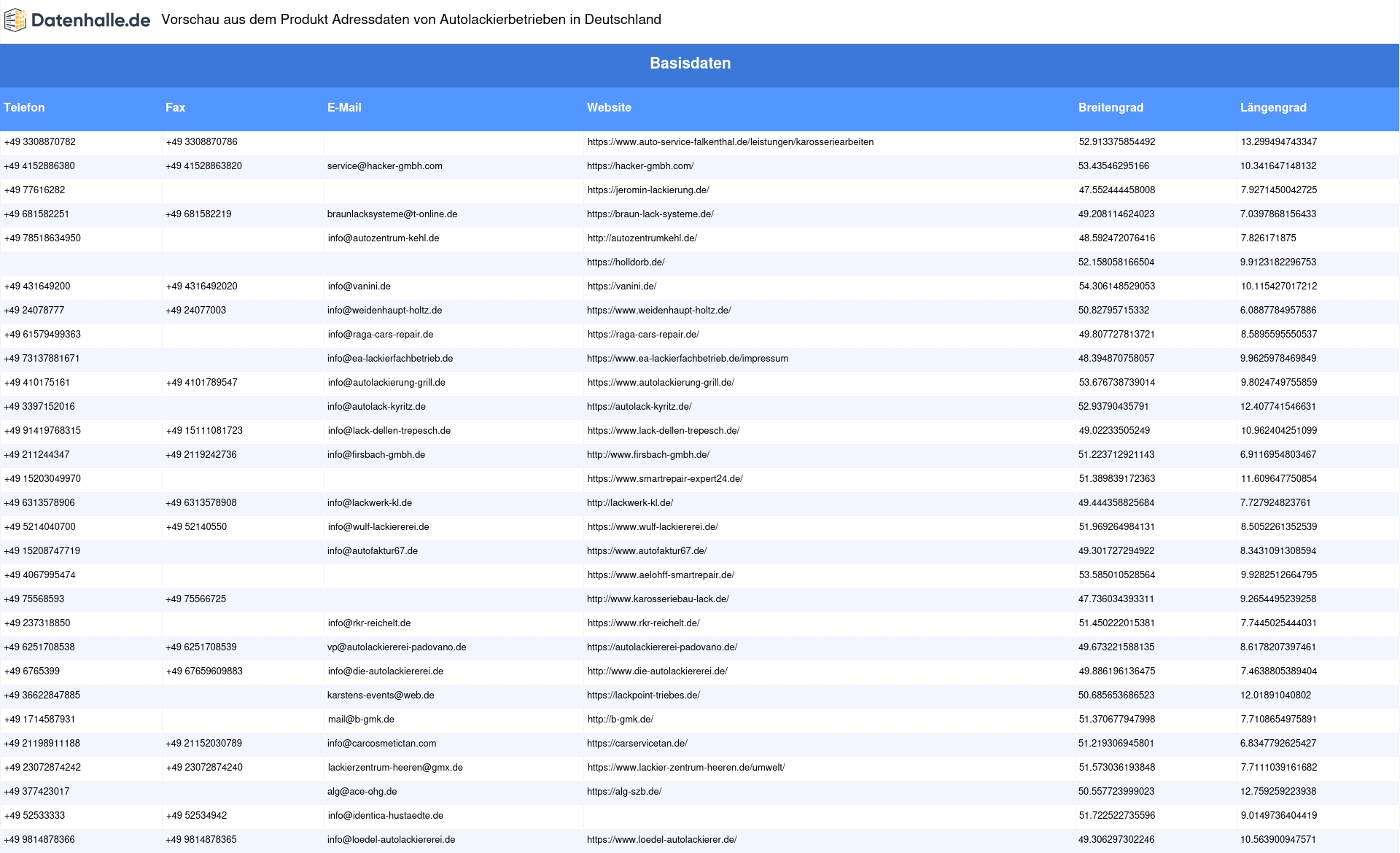
Task: Open the www.wulf-lackiererei.de website link
Action: 653,527
